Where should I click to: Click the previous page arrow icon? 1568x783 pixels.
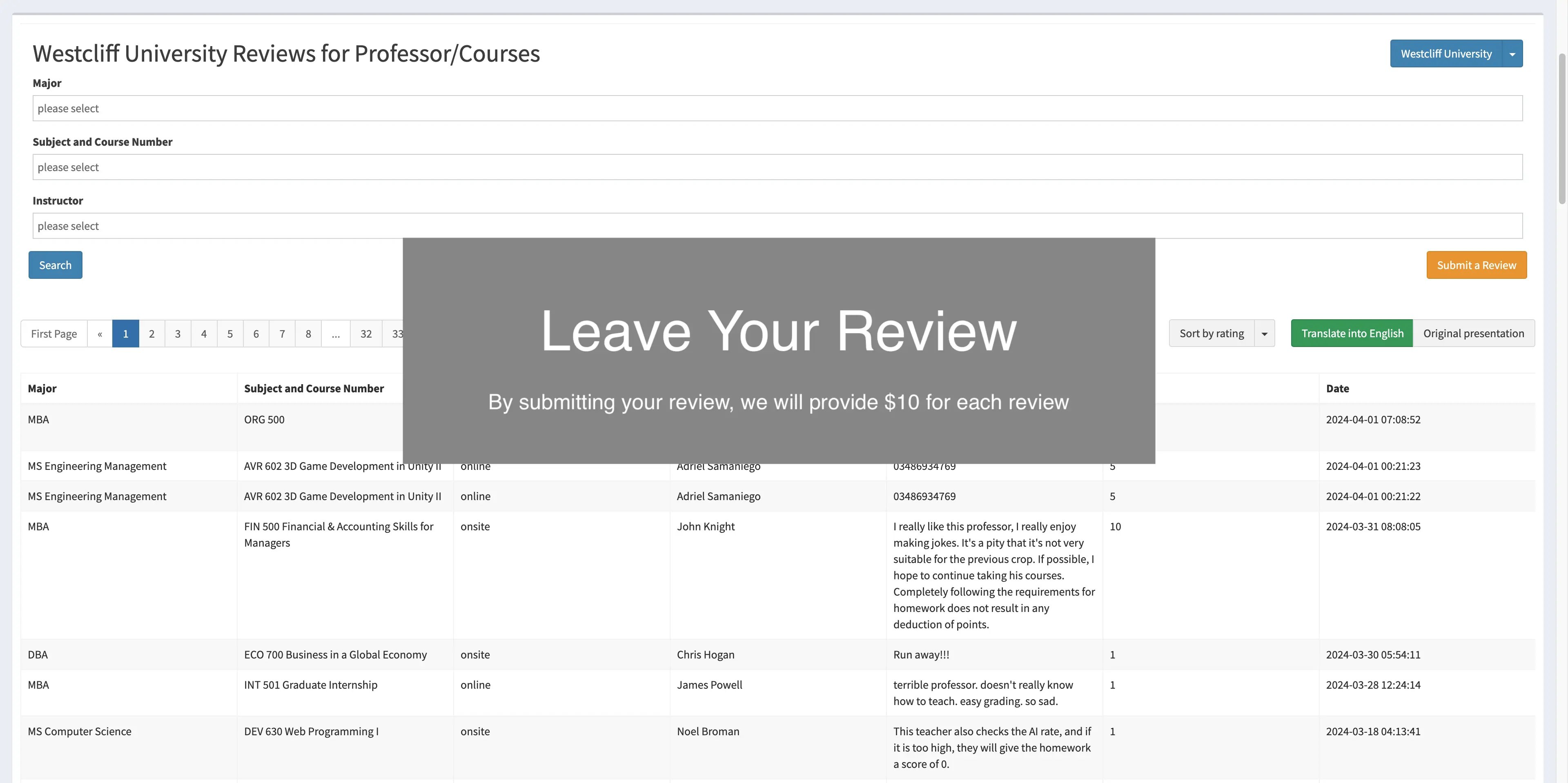click(99, 332)
